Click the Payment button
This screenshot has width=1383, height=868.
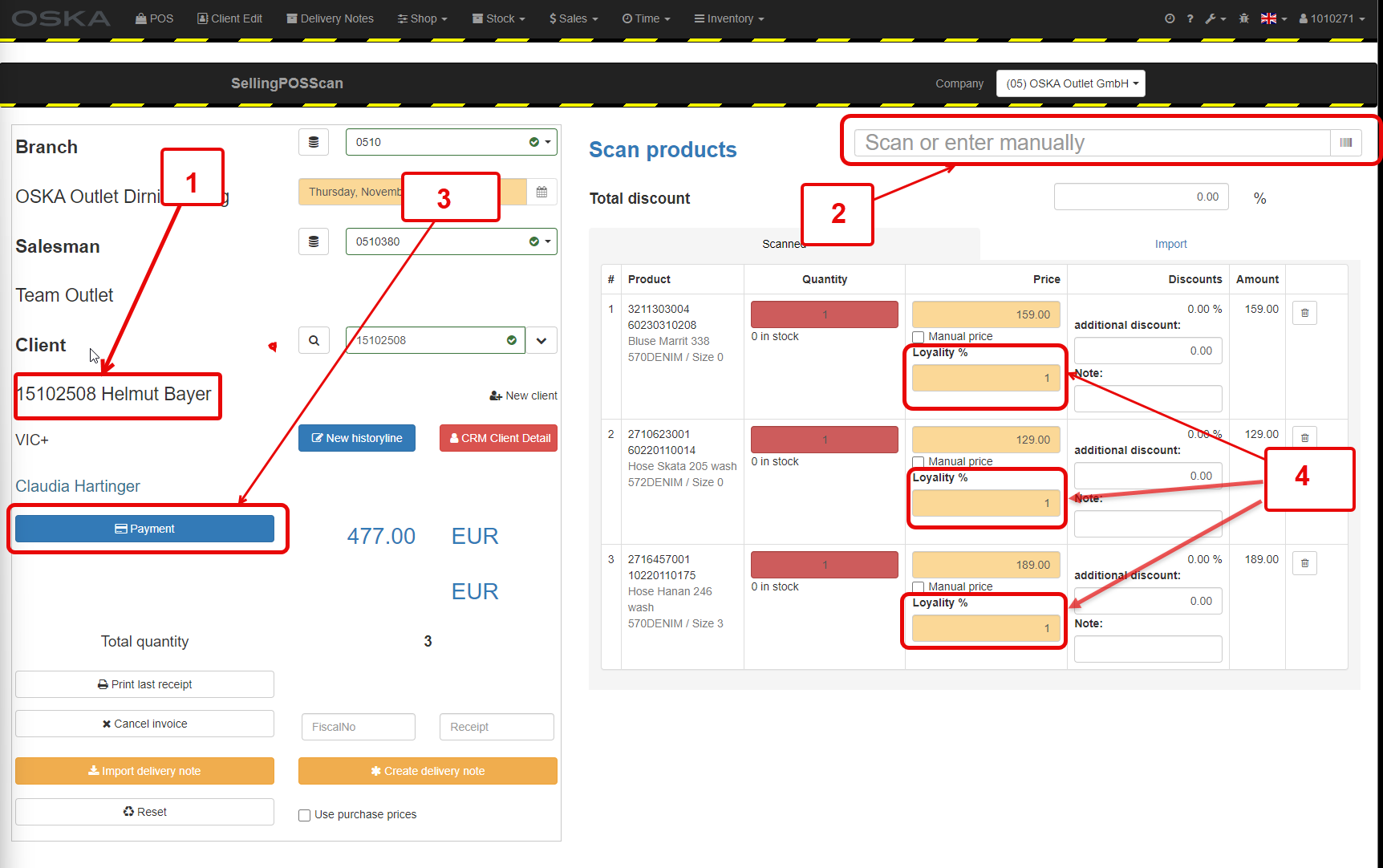click(144, 529)
